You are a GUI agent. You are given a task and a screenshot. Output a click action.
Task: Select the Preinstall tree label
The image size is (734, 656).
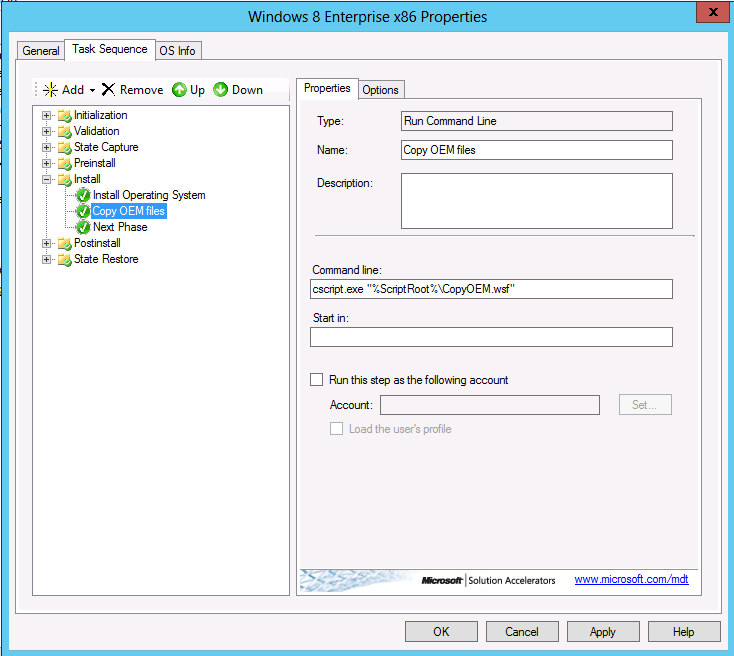point(95,163)
